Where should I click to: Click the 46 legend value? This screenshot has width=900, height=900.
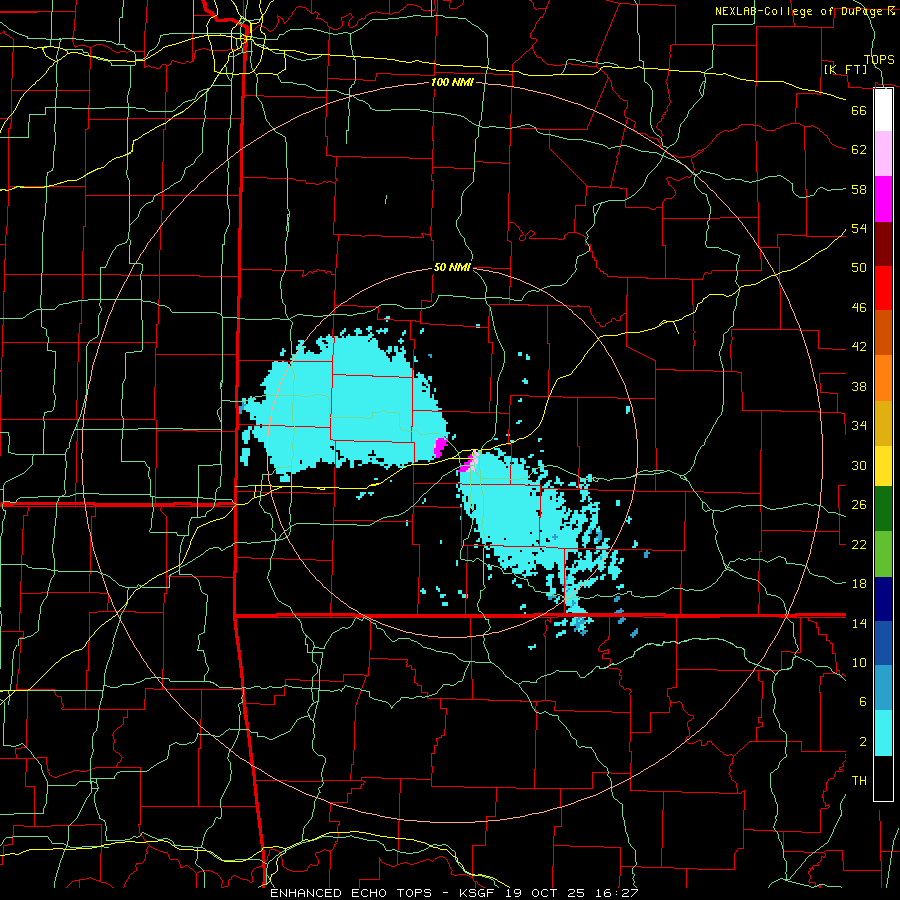(x=859, y=308)
